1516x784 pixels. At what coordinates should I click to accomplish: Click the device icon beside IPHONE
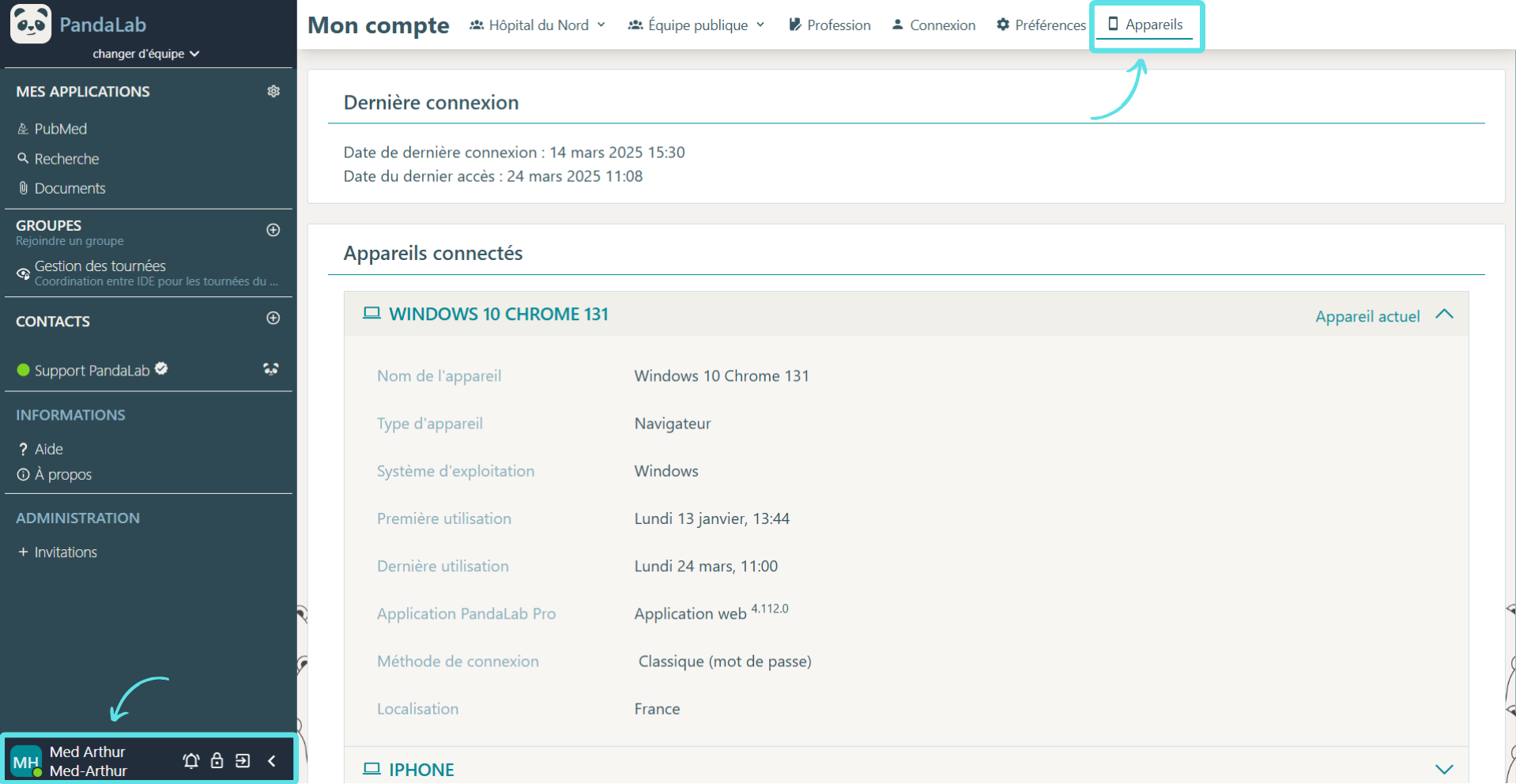coord(371,768)
